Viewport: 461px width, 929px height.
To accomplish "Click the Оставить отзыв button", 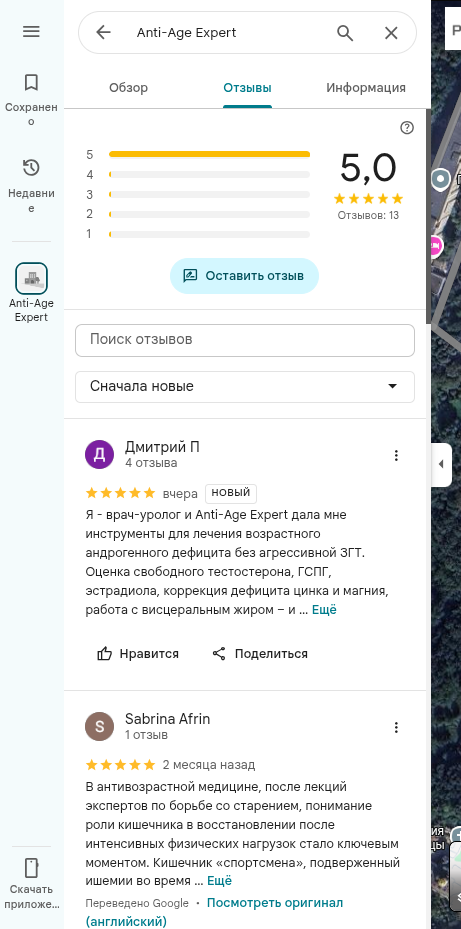I will pos(244,276).
